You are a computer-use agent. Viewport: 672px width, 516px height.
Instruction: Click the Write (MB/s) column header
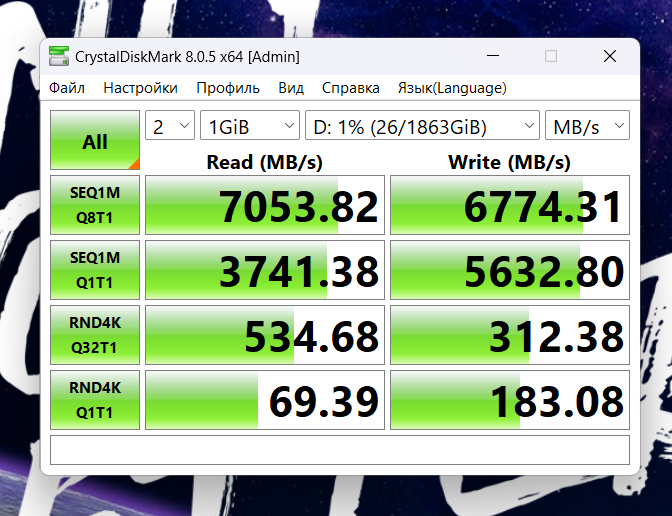510,162
